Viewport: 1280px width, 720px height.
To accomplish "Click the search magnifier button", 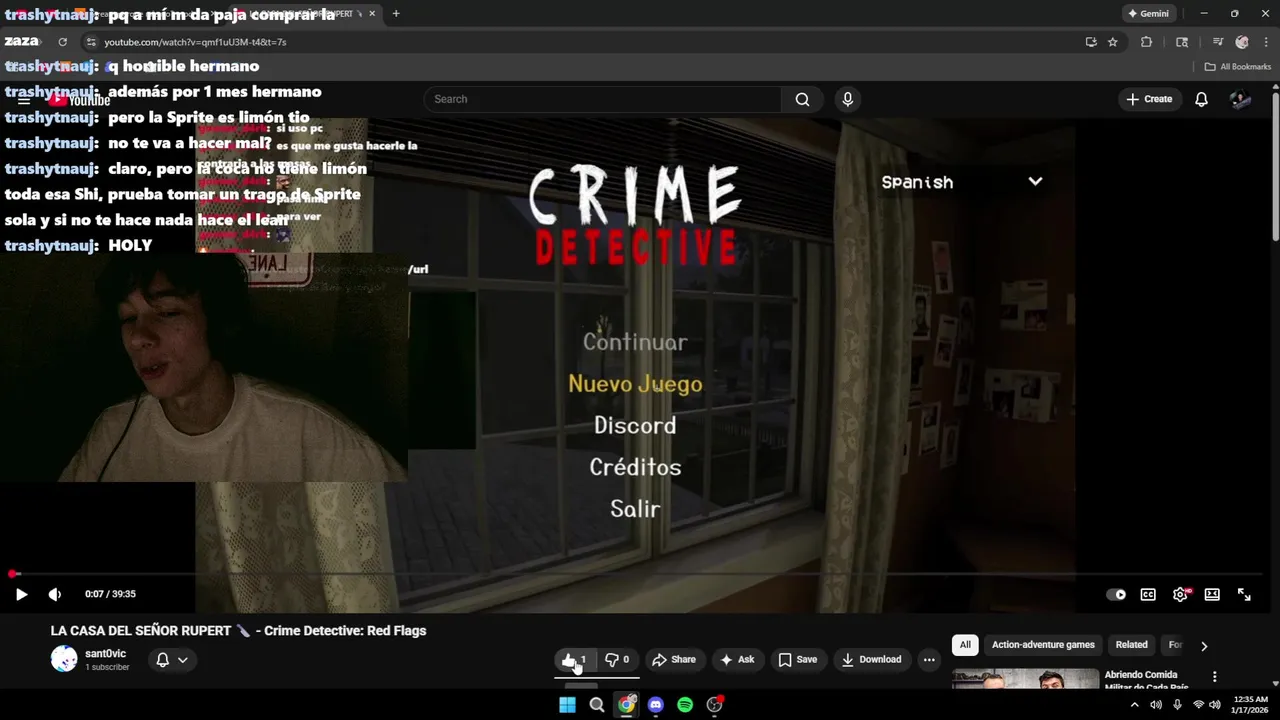I will pyautogui.click(x=802, y=99).
